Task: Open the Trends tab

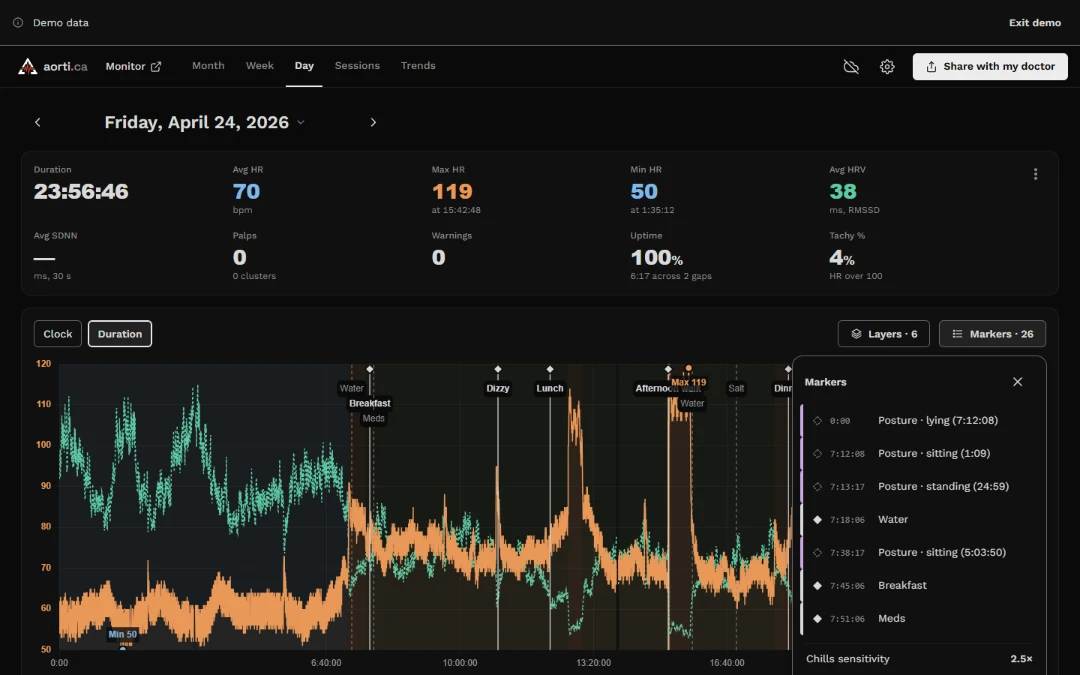Action: click(418, 65)
